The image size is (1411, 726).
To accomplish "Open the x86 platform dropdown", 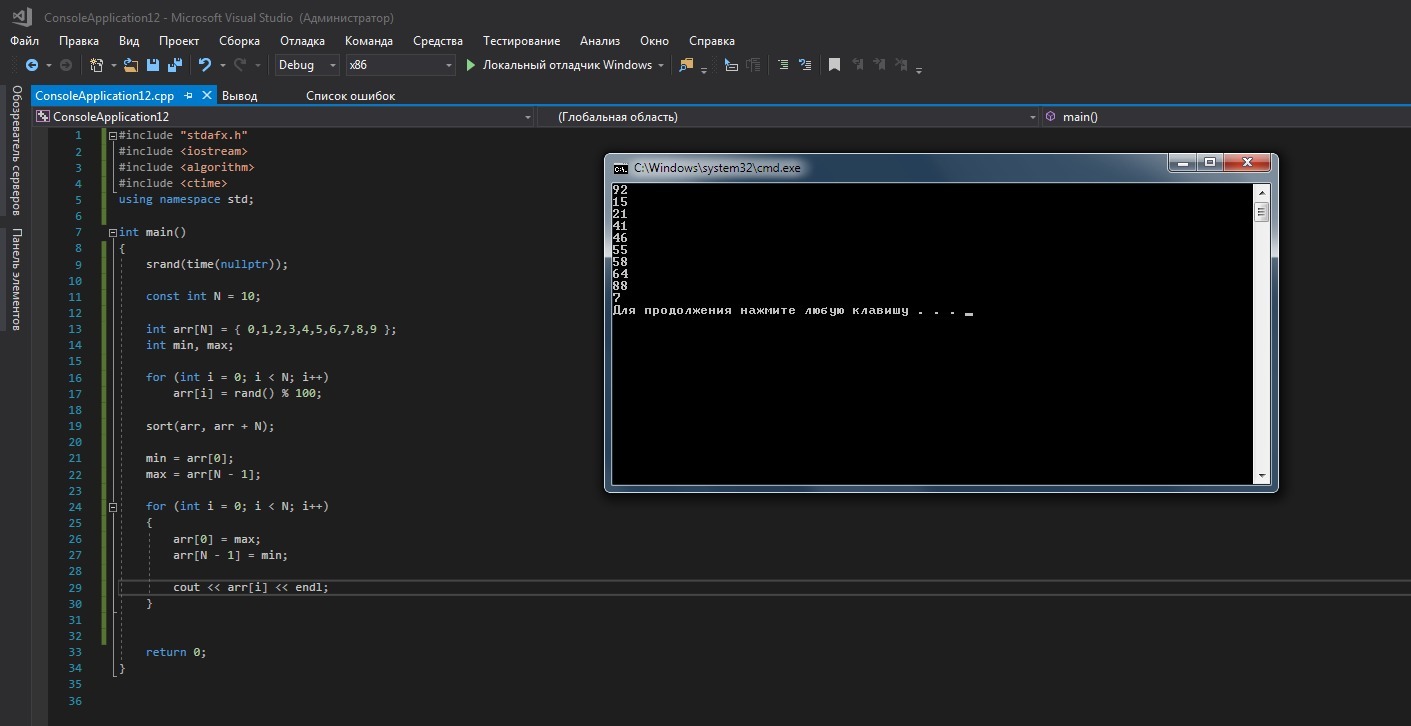I will (x=400, y=65).
